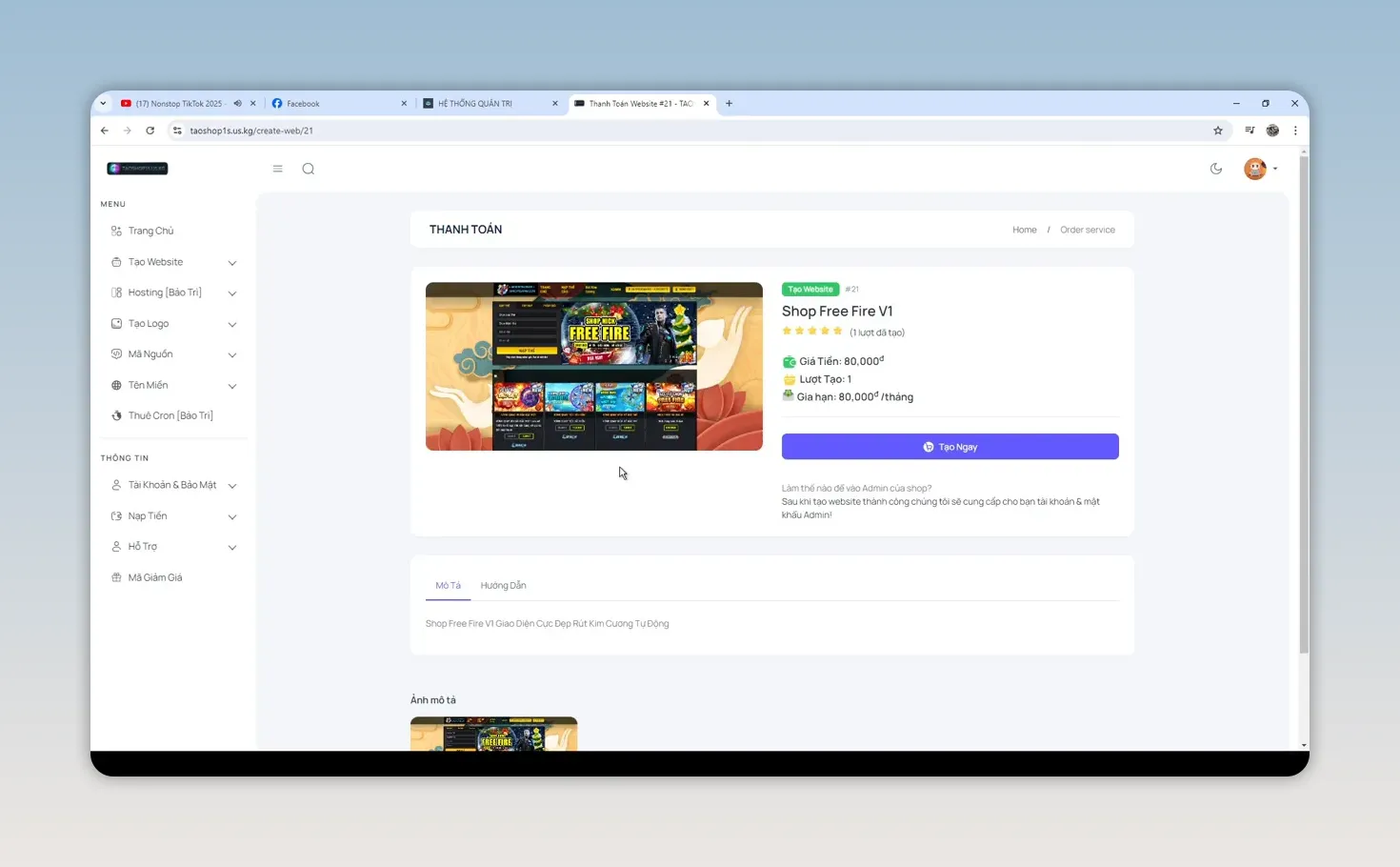Click the Order service breadcrumb
This screenshot has height=867, width=1400.
[x=1088, y=230]
